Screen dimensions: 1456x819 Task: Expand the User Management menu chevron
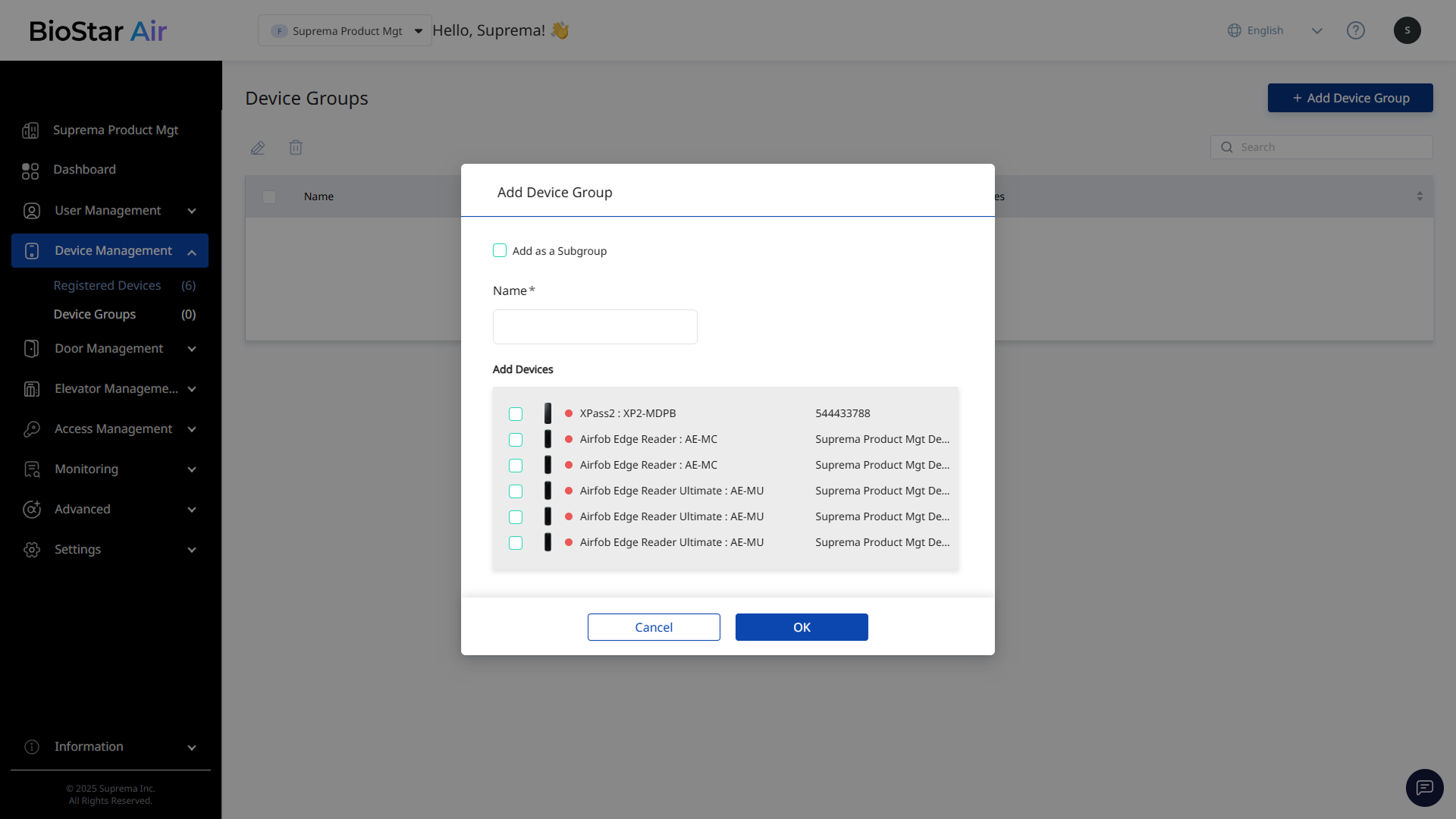point(192,211)
